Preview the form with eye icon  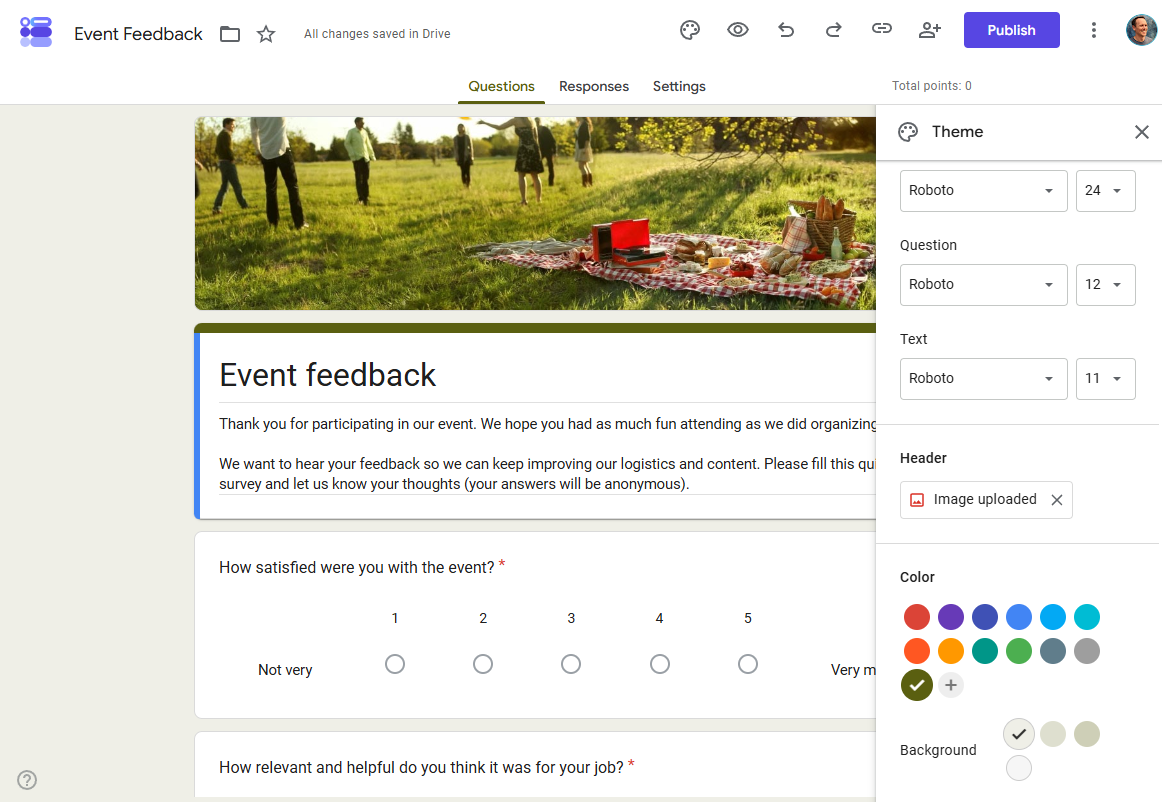(x=738, y=30)
